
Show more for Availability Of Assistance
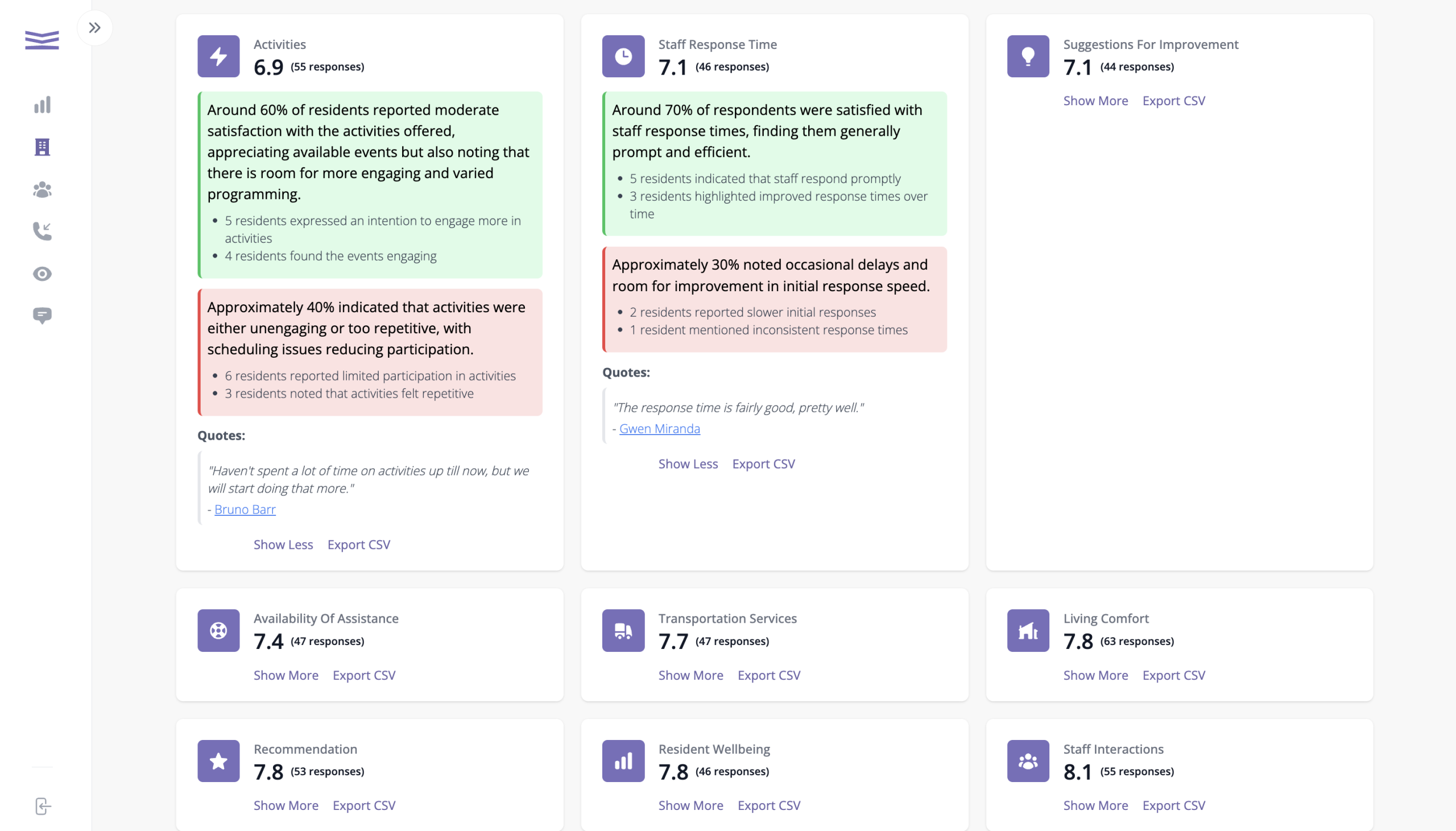tap(286, 675)
